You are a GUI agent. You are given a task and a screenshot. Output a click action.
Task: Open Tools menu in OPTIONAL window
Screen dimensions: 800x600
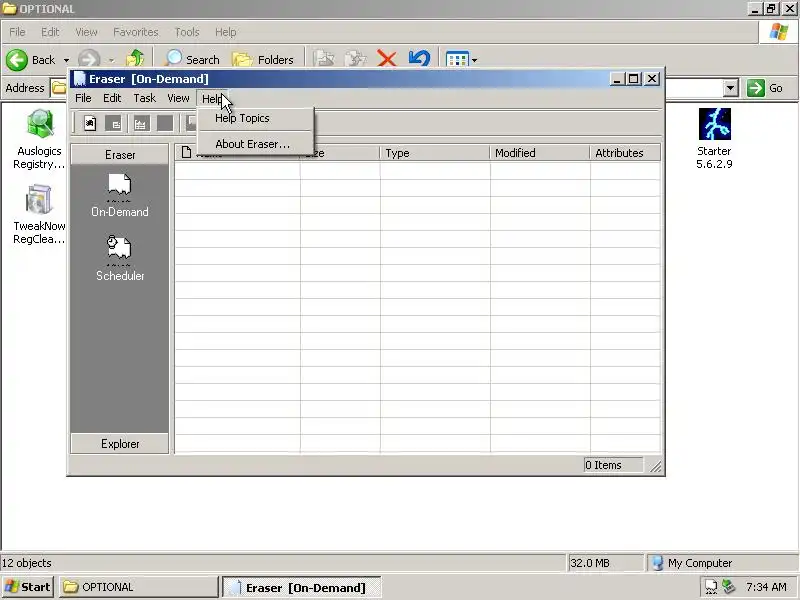187,32
